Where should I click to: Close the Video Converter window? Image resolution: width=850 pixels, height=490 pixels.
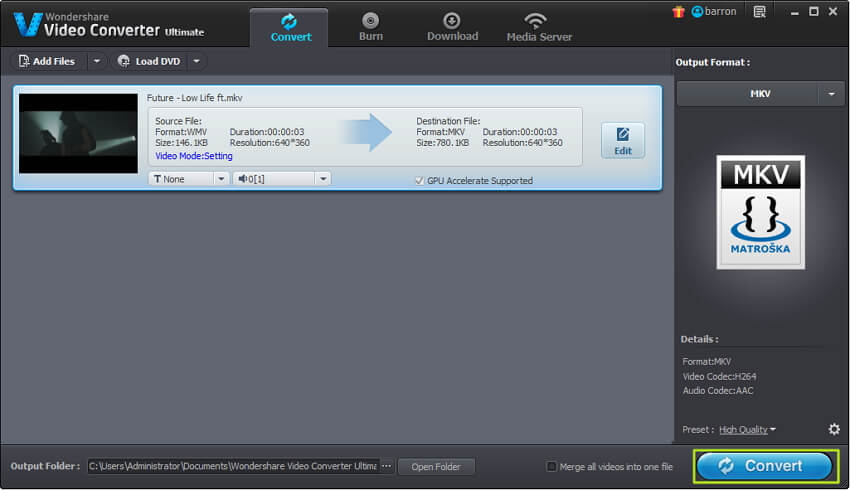click(833, 11)
